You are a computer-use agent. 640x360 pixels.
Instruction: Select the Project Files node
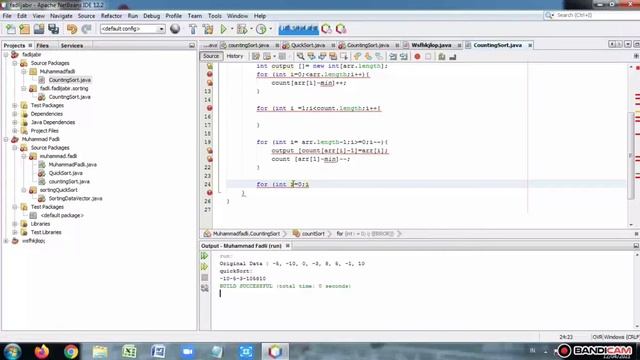[44, 131]
